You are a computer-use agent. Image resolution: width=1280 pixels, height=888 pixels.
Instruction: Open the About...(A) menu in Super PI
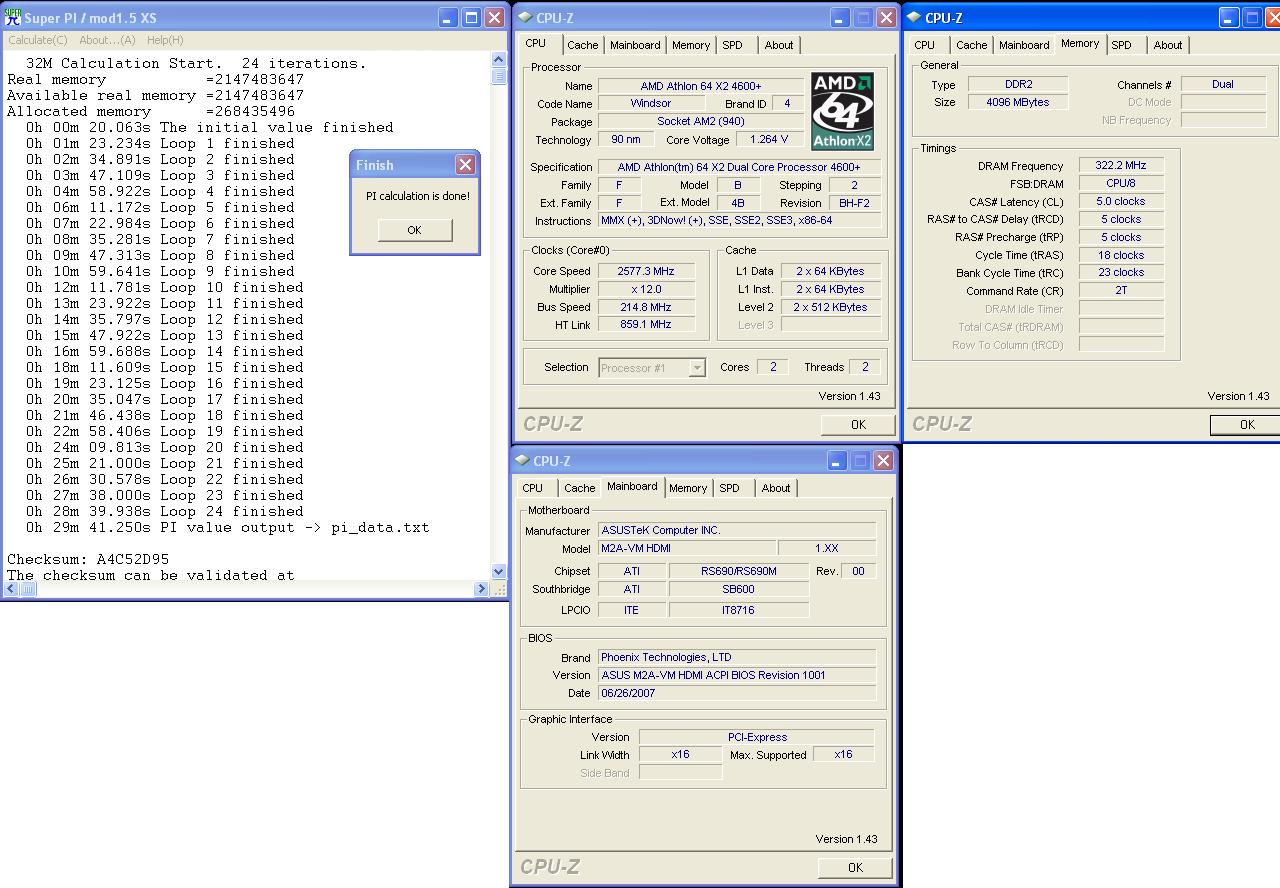(107, 40)
